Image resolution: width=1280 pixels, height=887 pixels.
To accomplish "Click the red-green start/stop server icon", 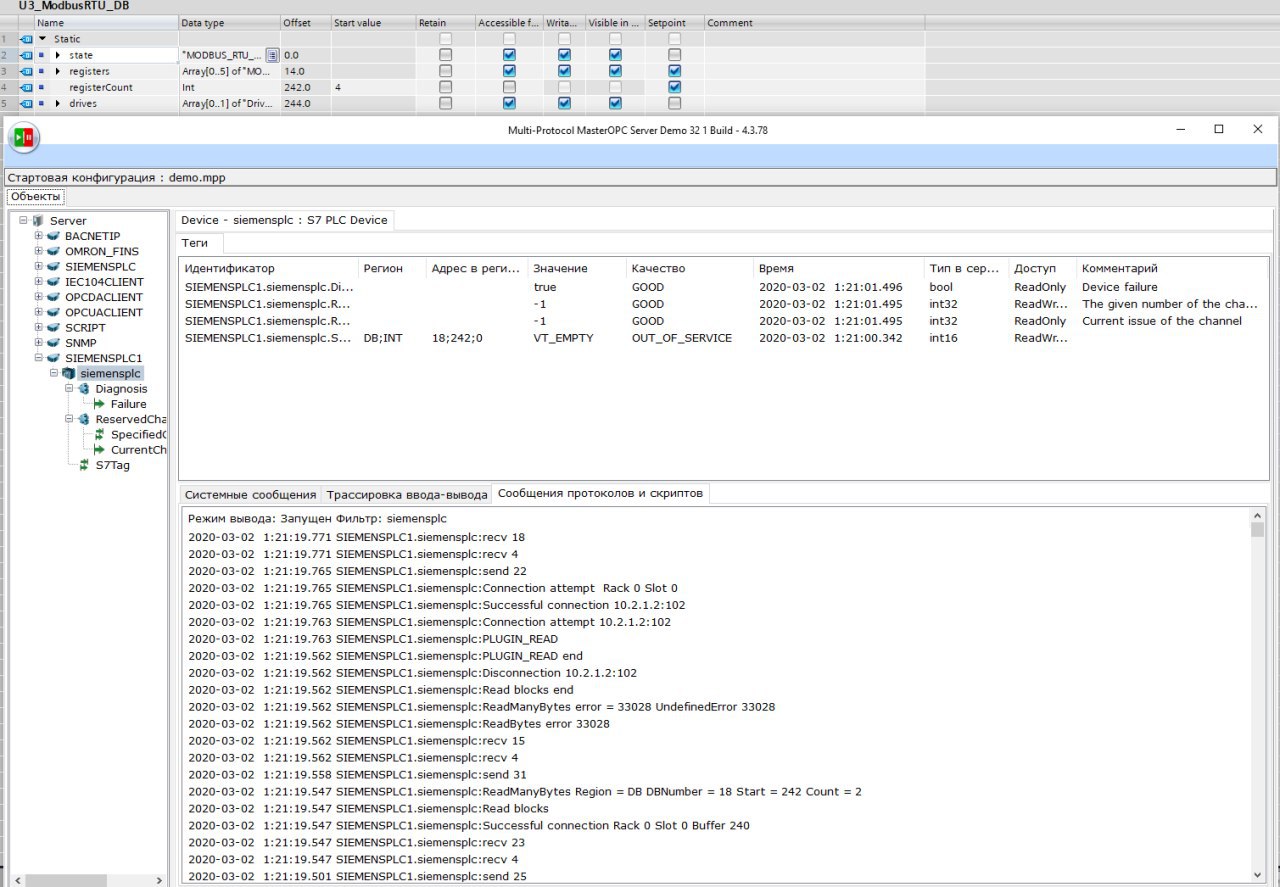I will click(x=24, y=137).
